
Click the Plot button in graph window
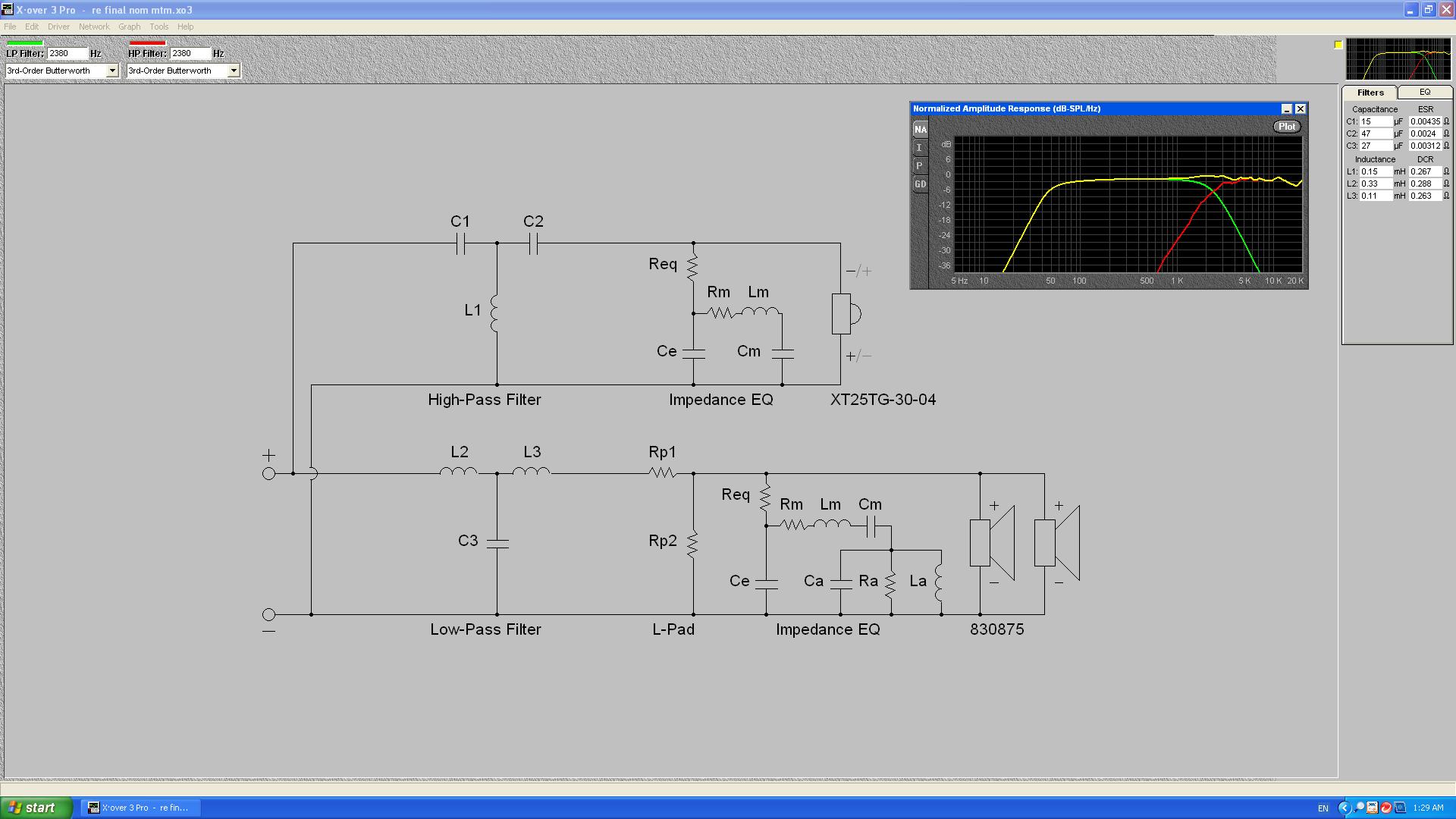pyautogui.click(x=1287, y=127)
